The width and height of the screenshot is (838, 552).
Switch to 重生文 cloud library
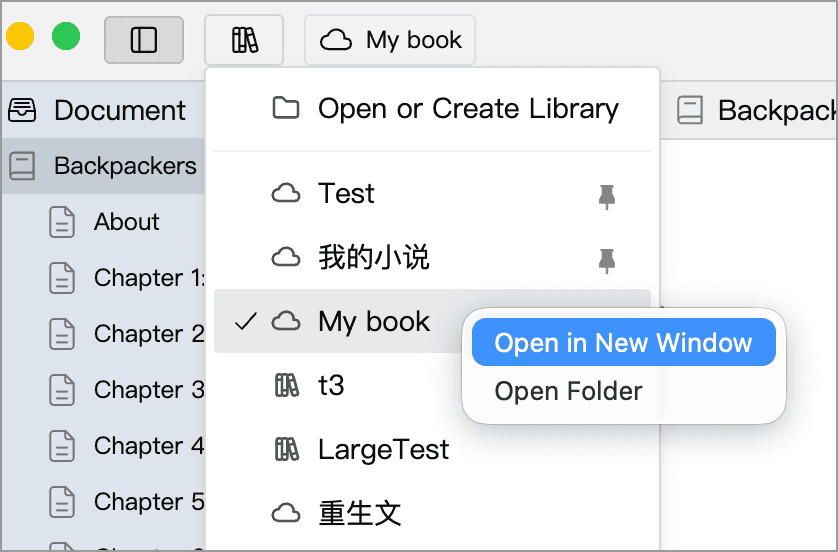click(x=432, y=514)
